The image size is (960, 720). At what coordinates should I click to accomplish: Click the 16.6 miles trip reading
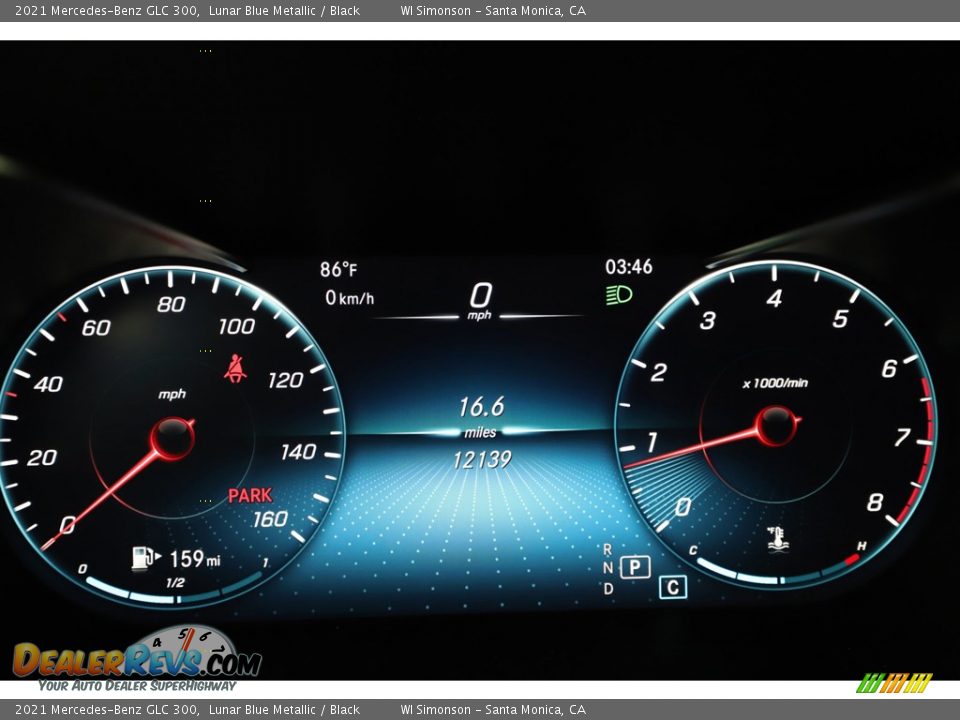[x=481, y=416]
